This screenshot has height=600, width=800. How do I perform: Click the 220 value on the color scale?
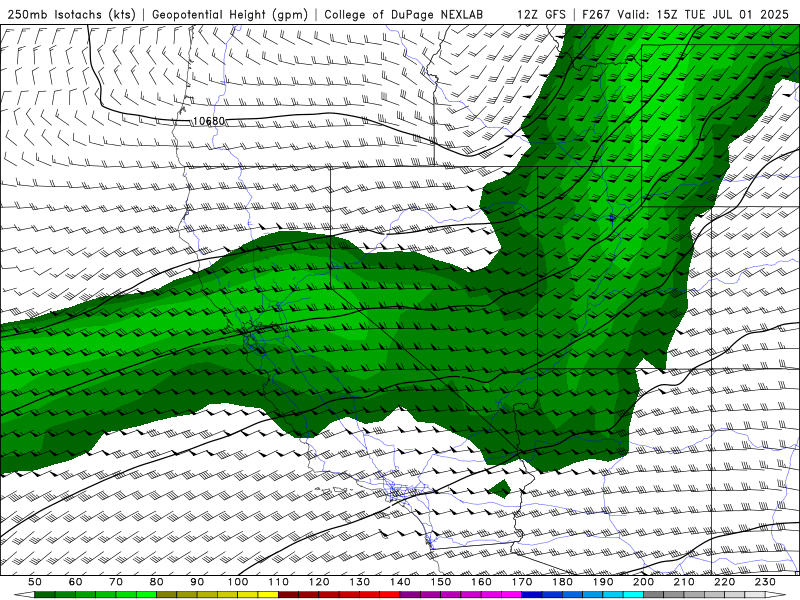(724, 582)
